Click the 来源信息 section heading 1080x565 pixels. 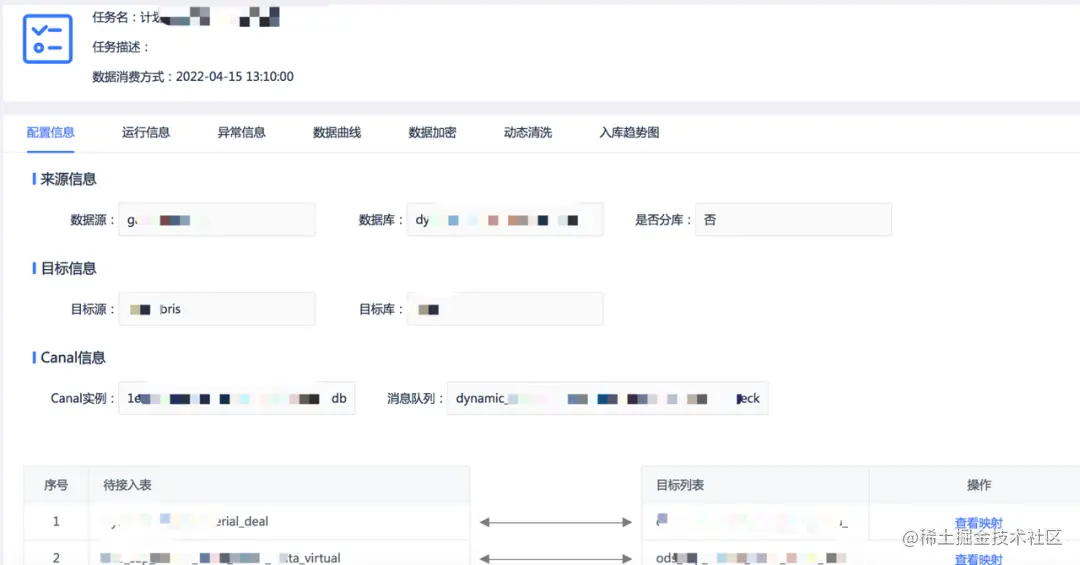(68, 179)
